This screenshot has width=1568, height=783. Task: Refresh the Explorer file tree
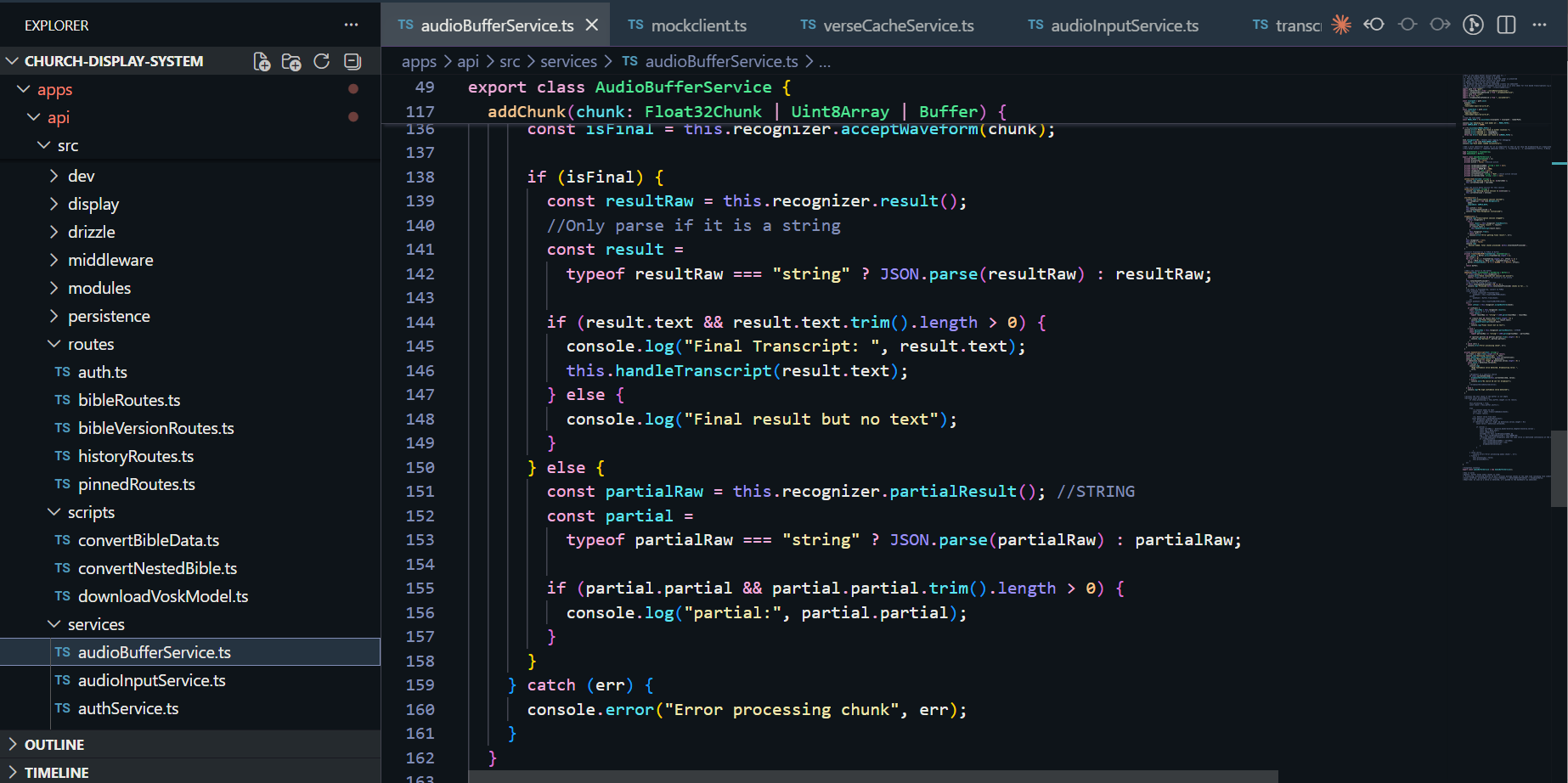point(322,61)
